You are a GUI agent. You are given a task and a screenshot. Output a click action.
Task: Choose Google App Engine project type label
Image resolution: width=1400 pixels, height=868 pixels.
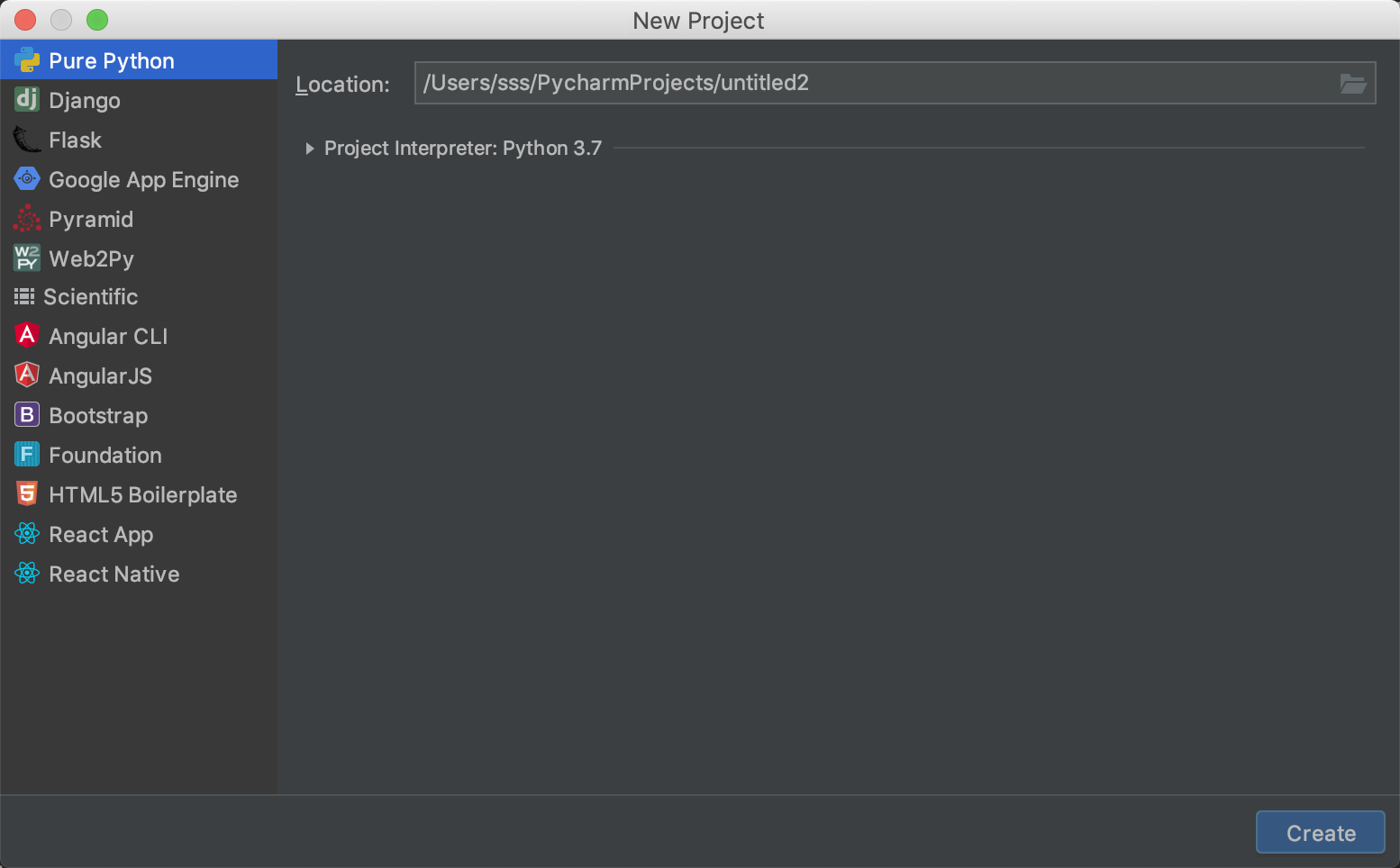(144, 180)
